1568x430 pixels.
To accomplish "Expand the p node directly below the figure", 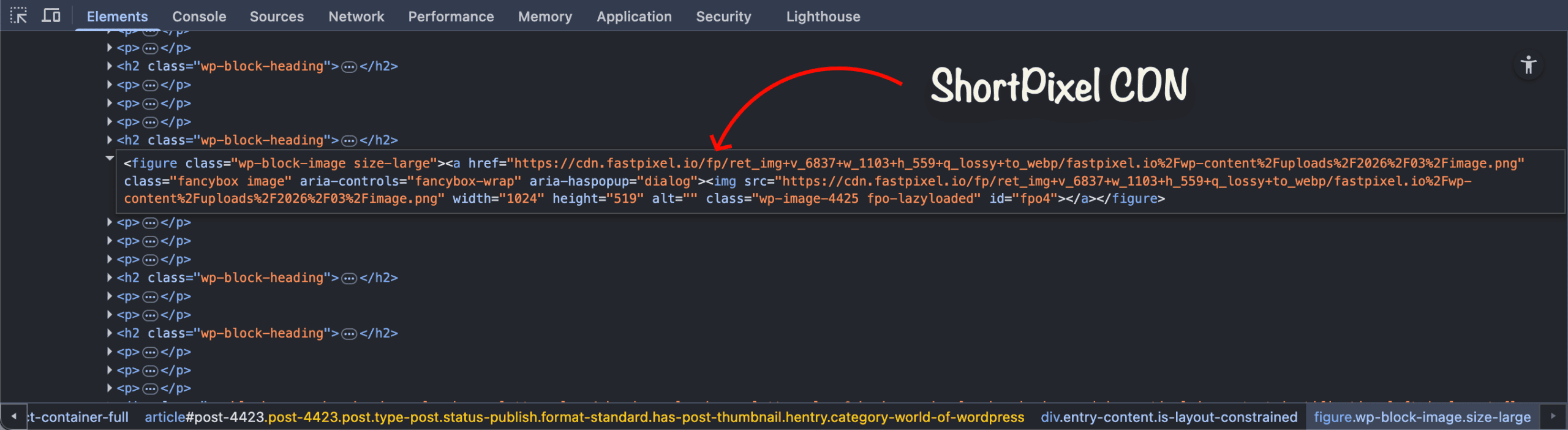I will pyautogui.click(x=110, y=222).
